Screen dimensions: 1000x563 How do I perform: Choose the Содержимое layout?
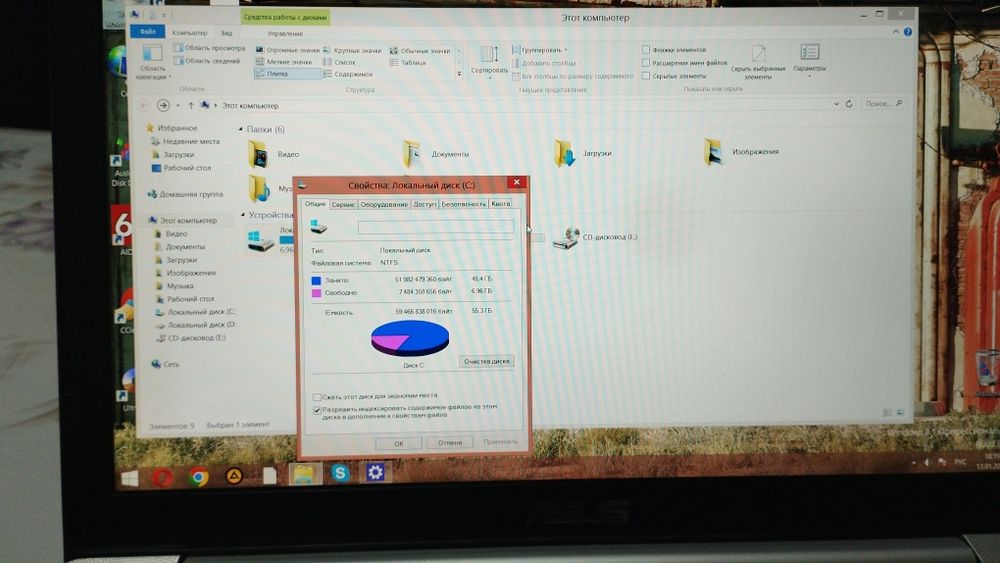click(x=348, y=75)
